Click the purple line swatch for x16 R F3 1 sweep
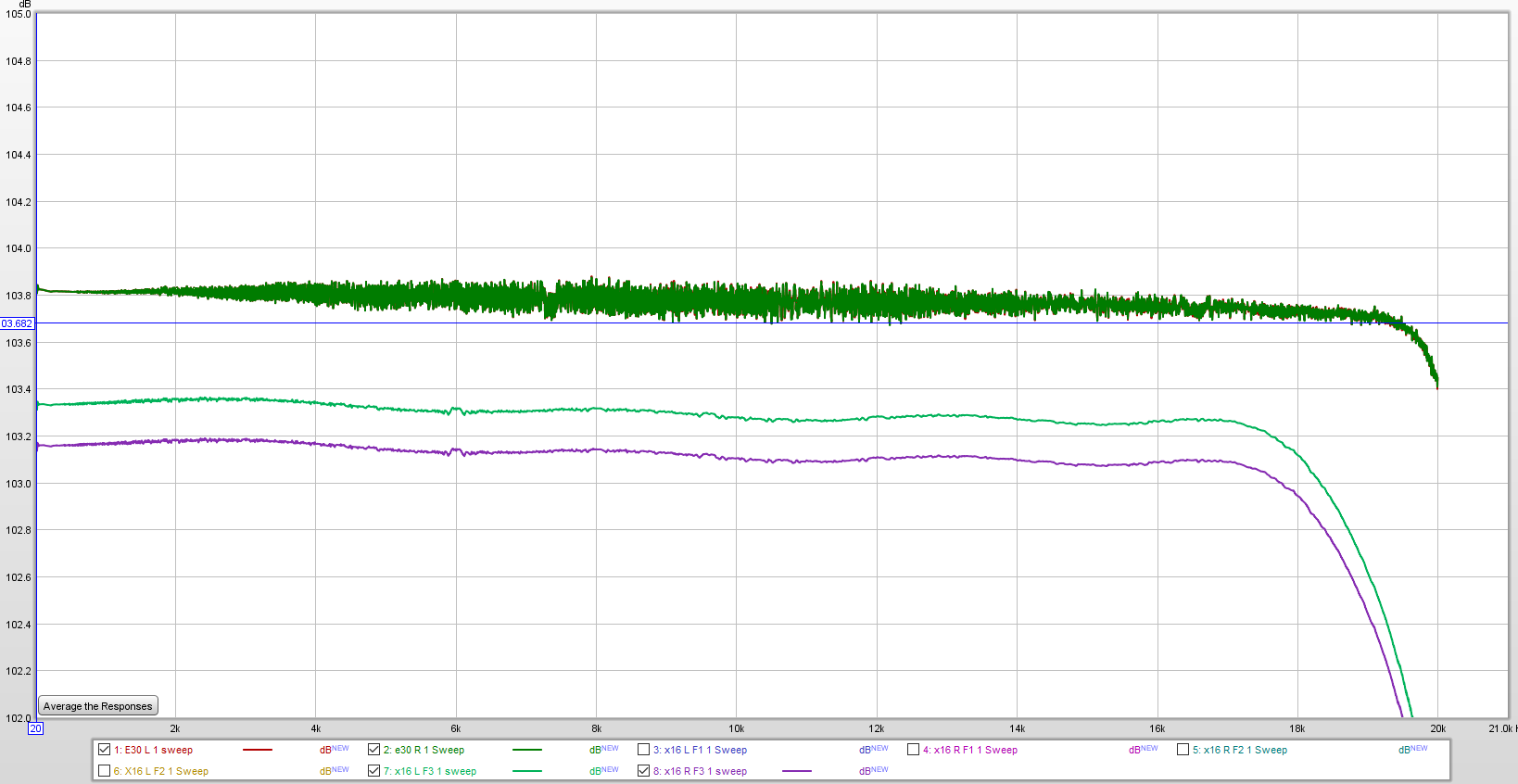The width and height of the screenshot is (1518, 784). 796,771
